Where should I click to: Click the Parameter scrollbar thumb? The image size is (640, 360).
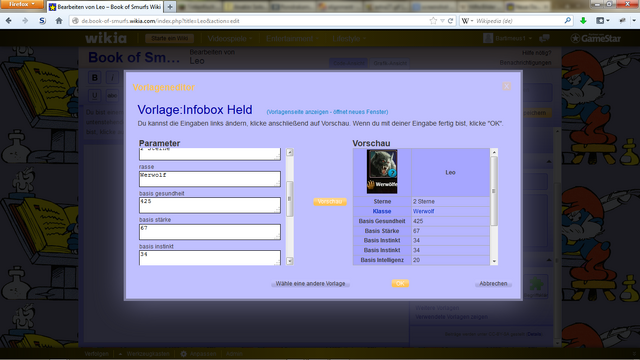[x=290, y=199]
